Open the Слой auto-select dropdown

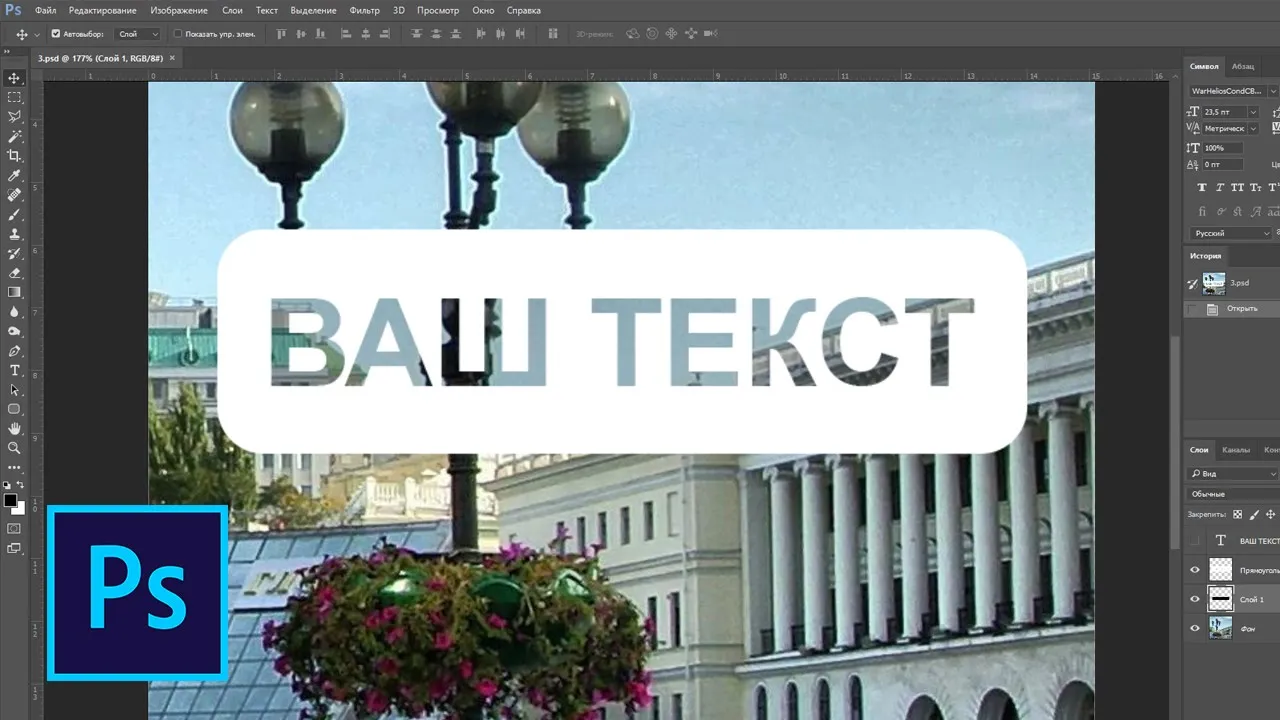coord(138,34)
